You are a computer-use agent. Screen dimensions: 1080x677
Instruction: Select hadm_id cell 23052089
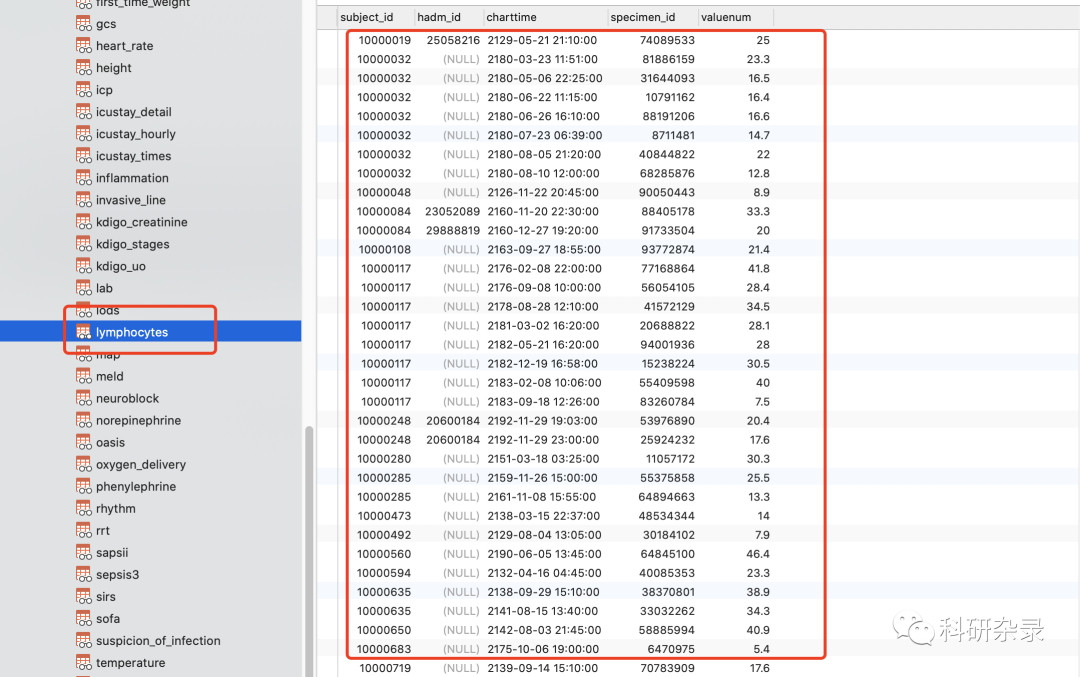(x=452, y=211)
